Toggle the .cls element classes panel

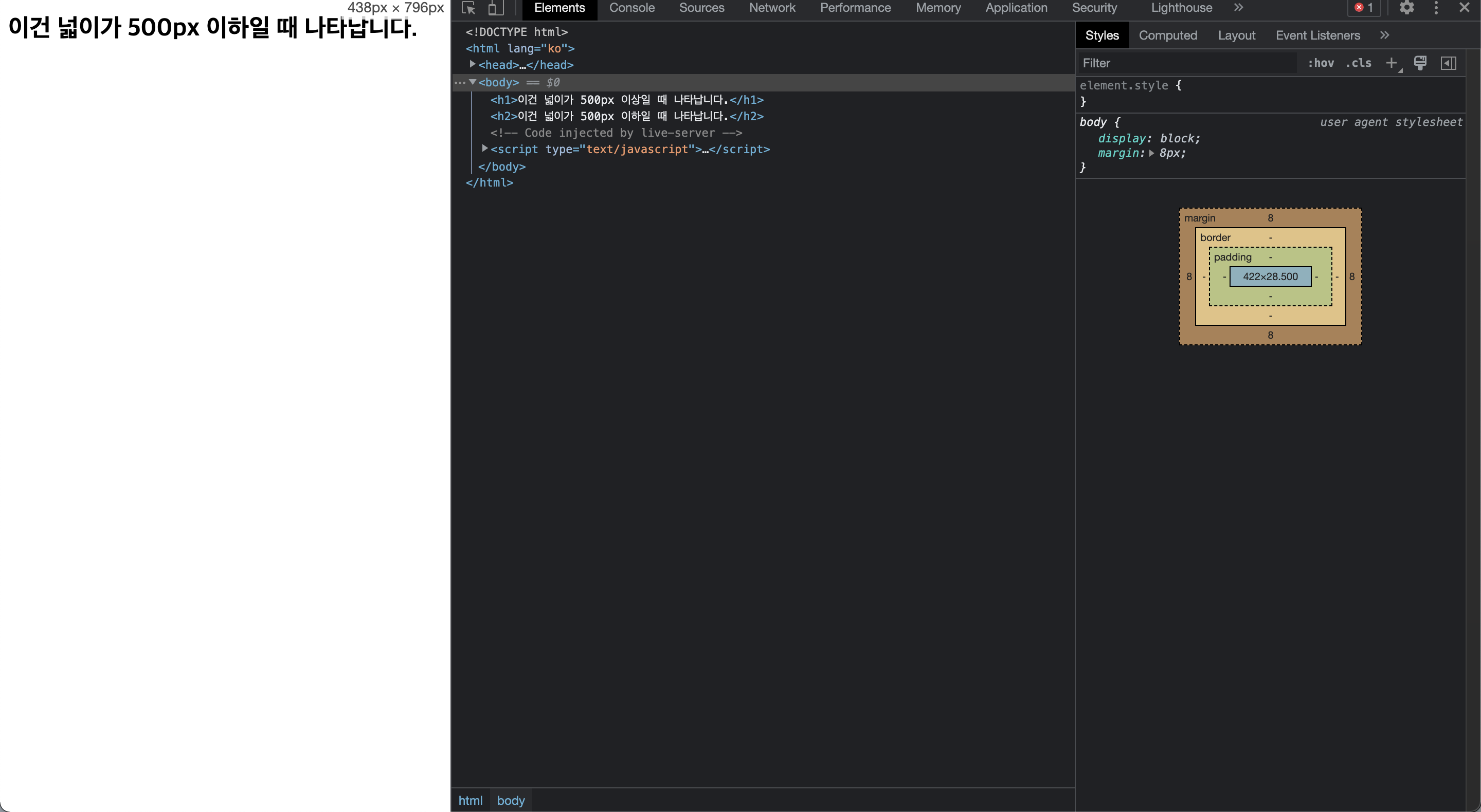coord(1359,63)
